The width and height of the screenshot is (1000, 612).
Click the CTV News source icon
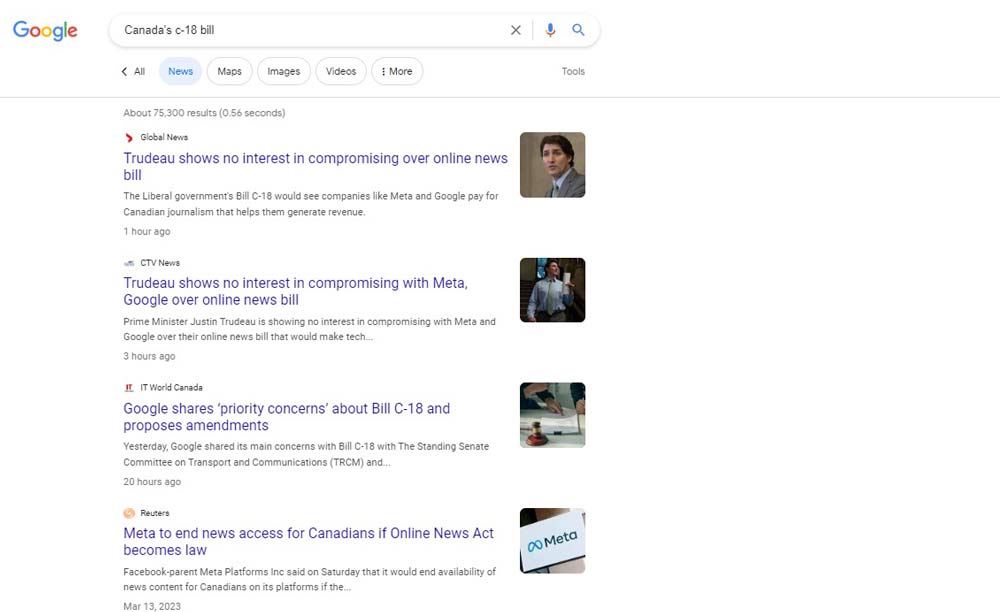pyautogui.click(x=129, y=263)
